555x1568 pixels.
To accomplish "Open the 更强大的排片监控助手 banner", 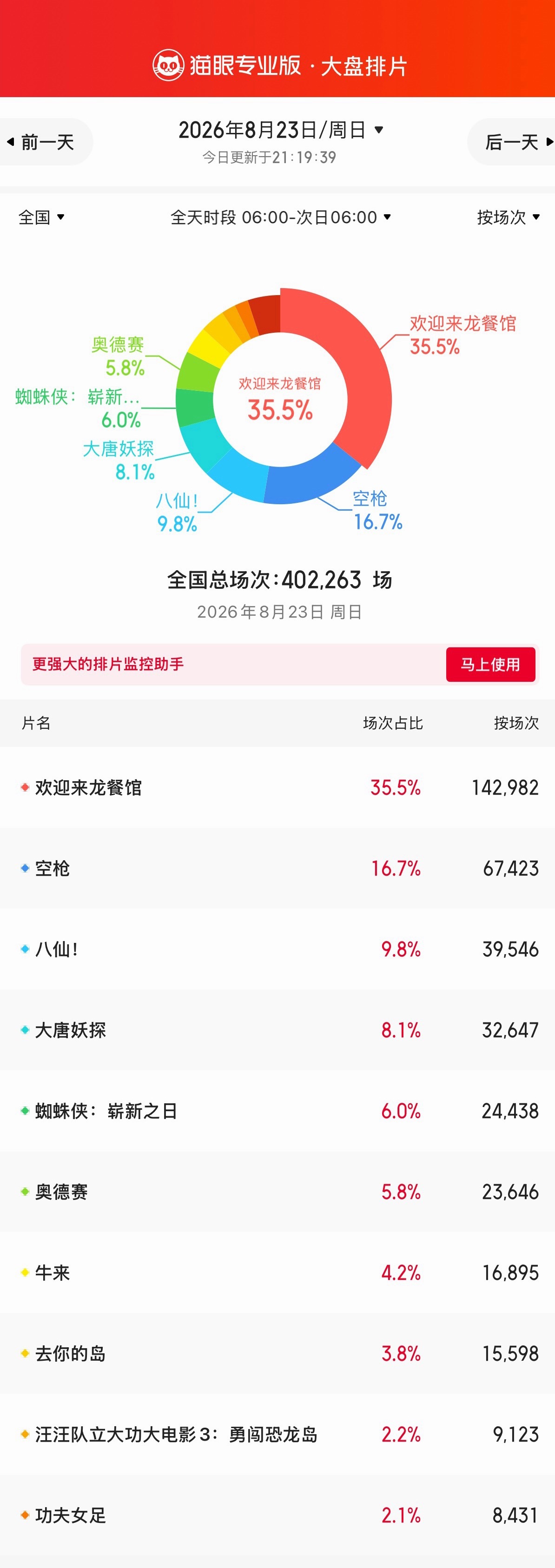I will pos(280,664).
